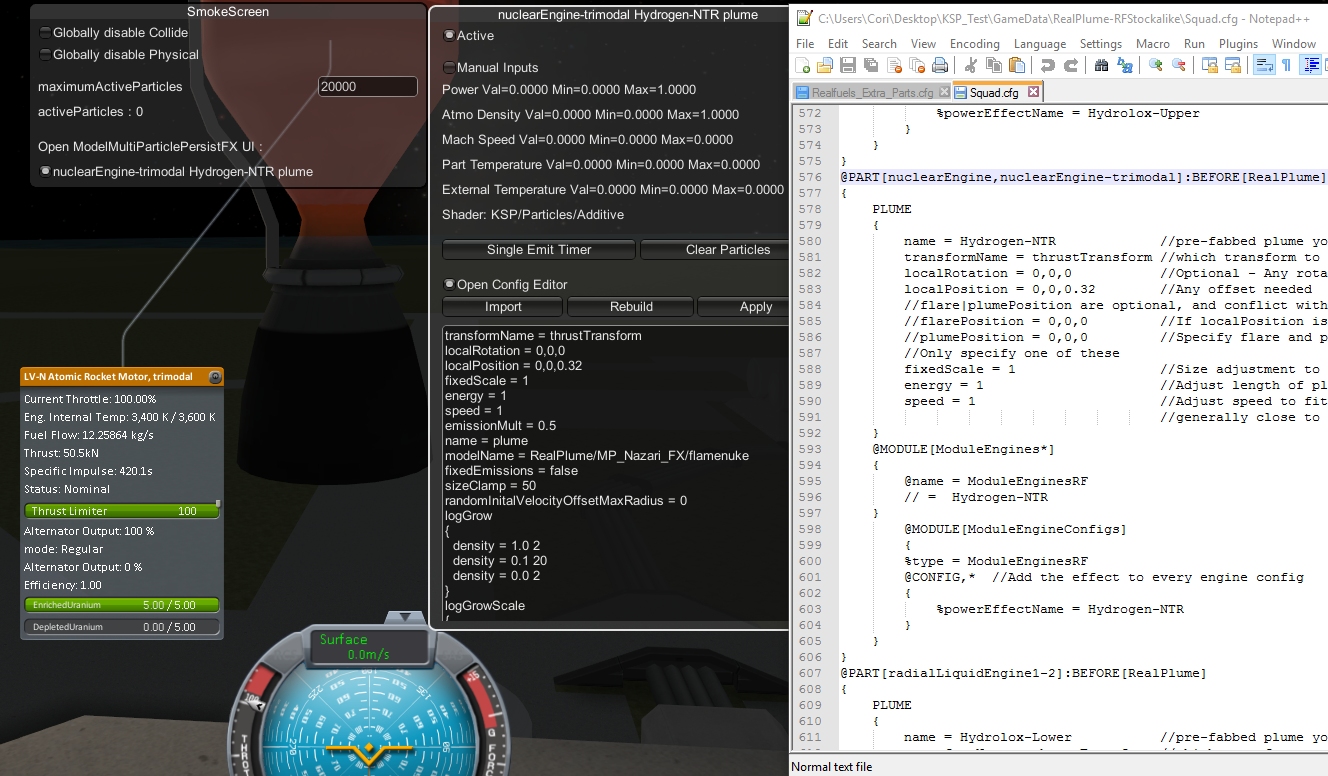Enable Globally disable Physical option

point(44,54)
